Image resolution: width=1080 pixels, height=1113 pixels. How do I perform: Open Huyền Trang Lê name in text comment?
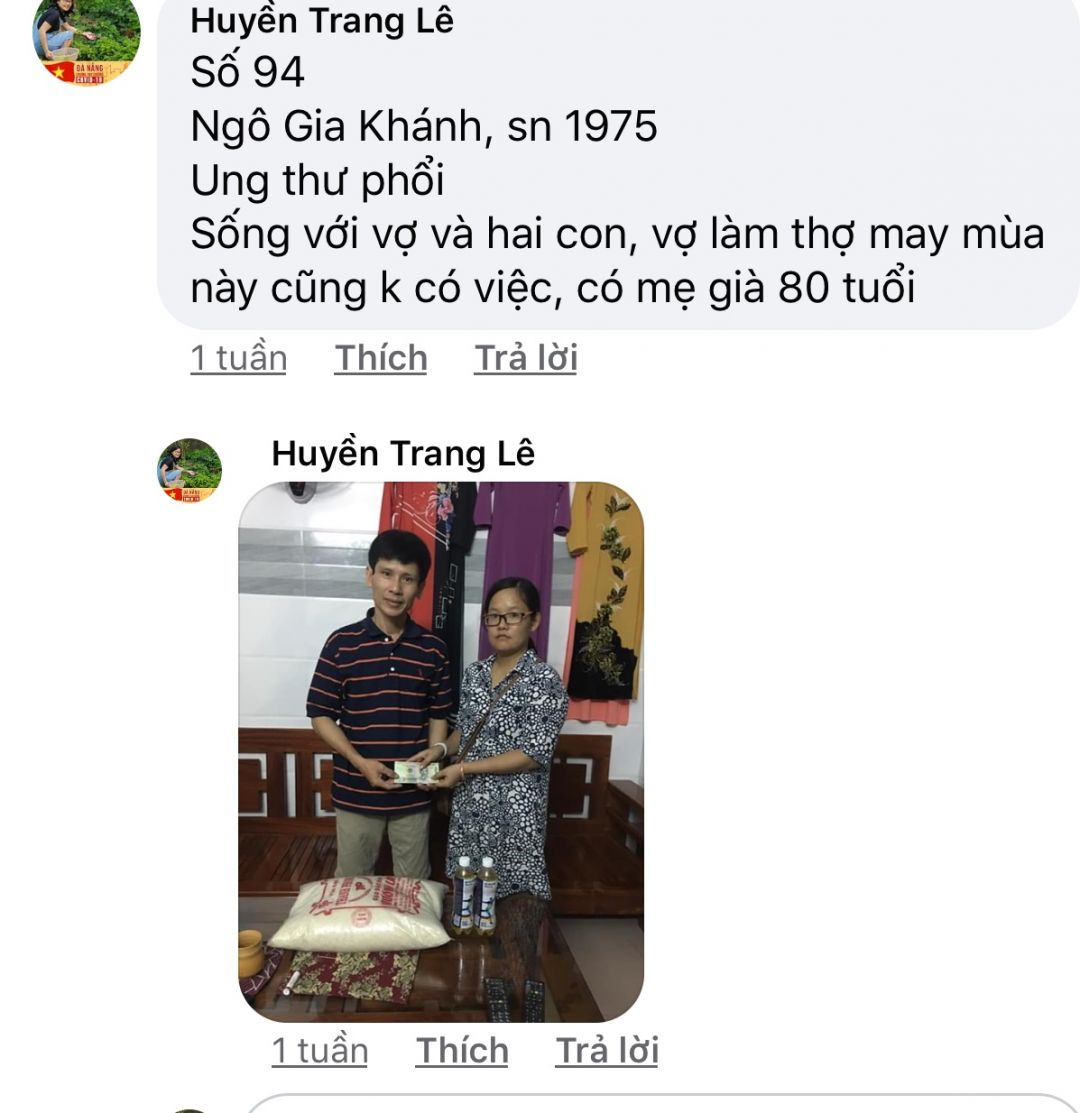tap(322, 20)
